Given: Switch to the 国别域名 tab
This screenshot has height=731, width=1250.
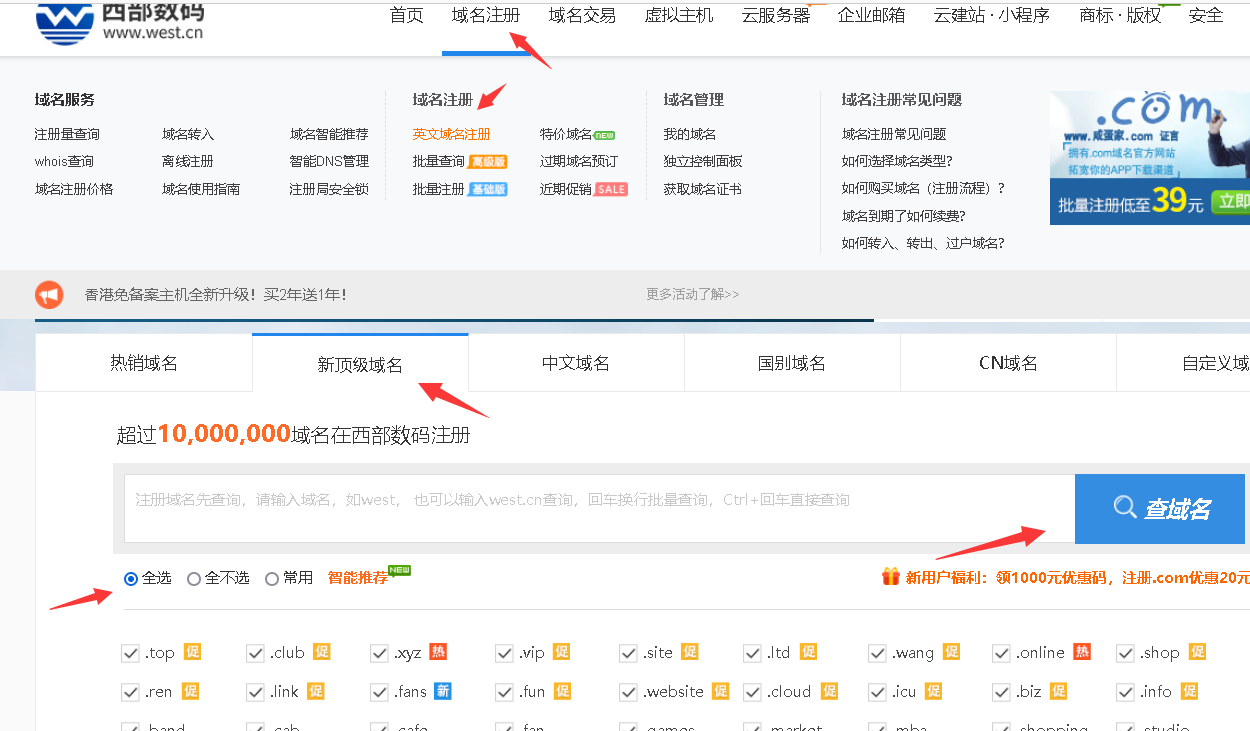Looking at the screenshot, I should (792, 363).
